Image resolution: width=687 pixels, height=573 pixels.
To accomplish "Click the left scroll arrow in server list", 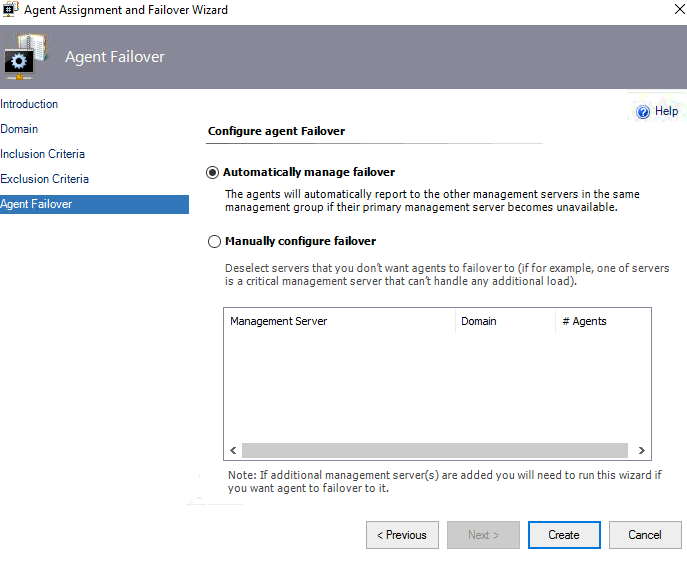I will (x=233, y=450).
